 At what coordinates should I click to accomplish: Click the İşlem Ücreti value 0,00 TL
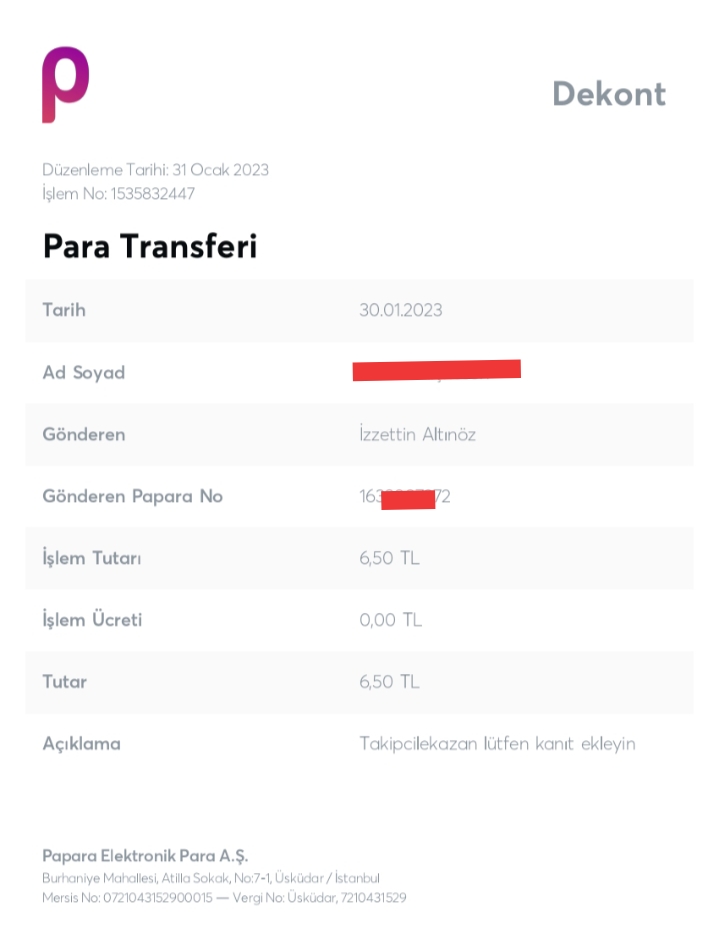pyautogui.click(x=390, y=620)
